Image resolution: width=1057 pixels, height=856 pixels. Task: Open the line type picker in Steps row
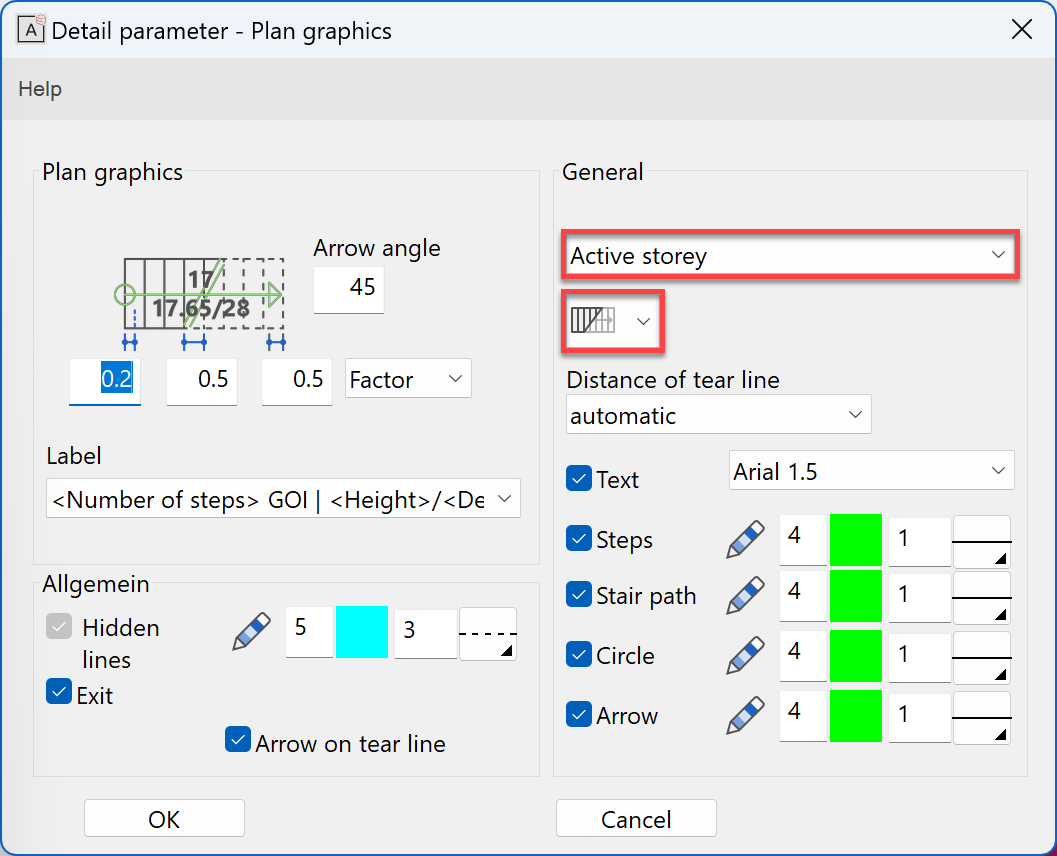981,541
